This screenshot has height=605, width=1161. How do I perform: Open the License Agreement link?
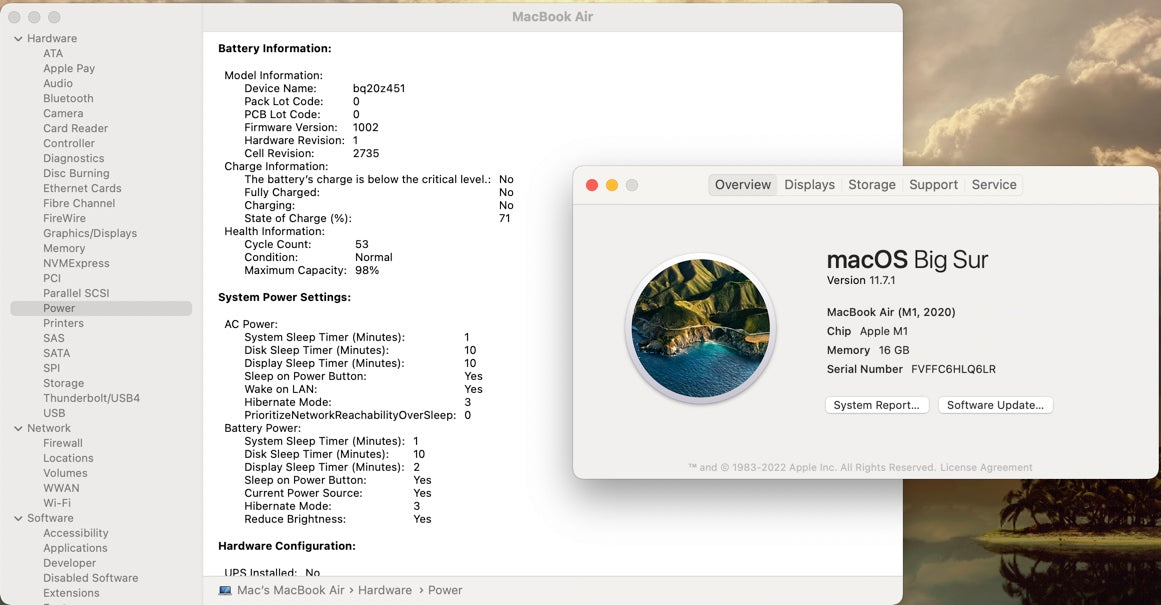click(x=986, y=467)
